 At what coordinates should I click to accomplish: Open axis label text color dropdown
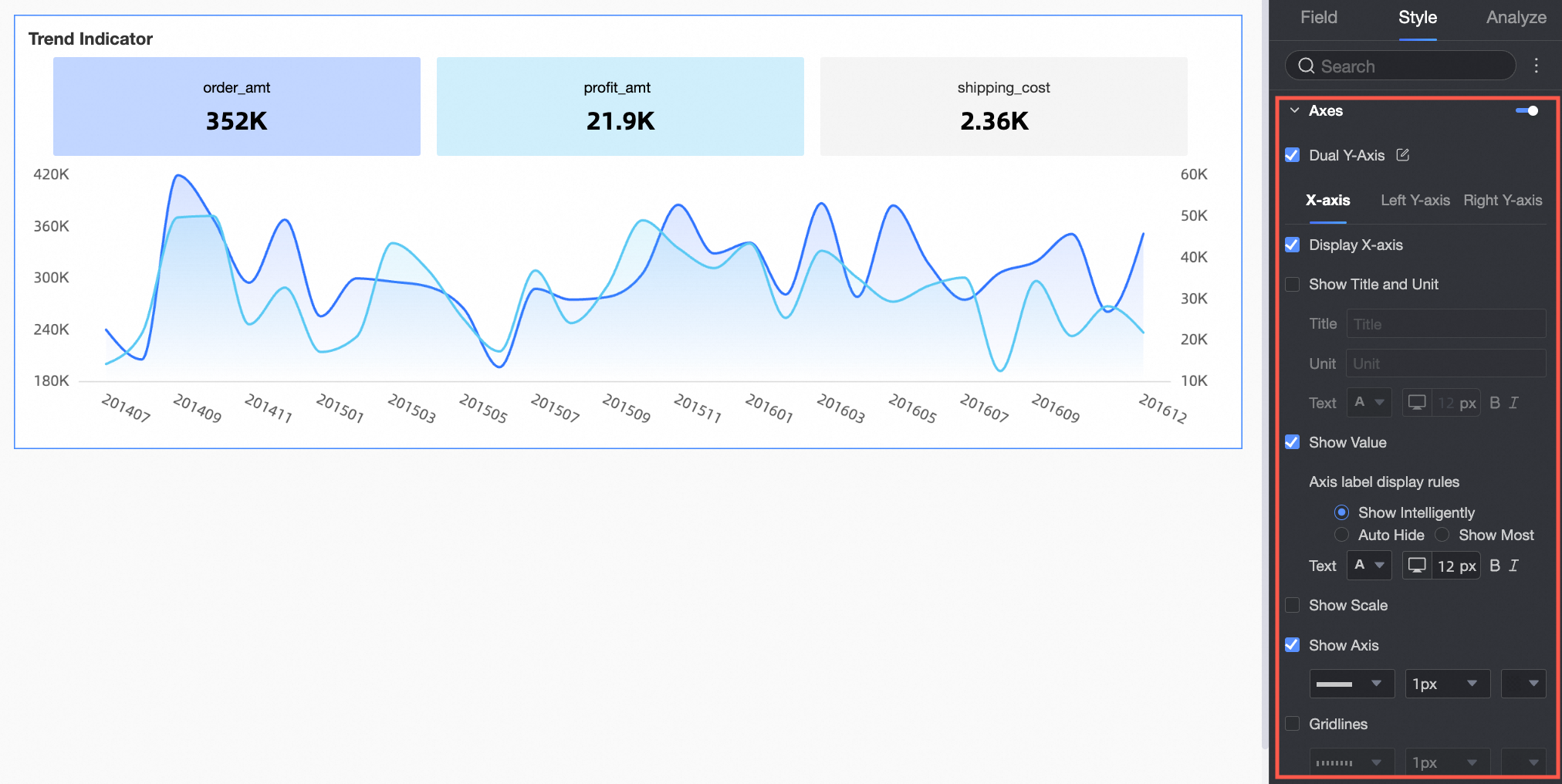click(1369, 566)
